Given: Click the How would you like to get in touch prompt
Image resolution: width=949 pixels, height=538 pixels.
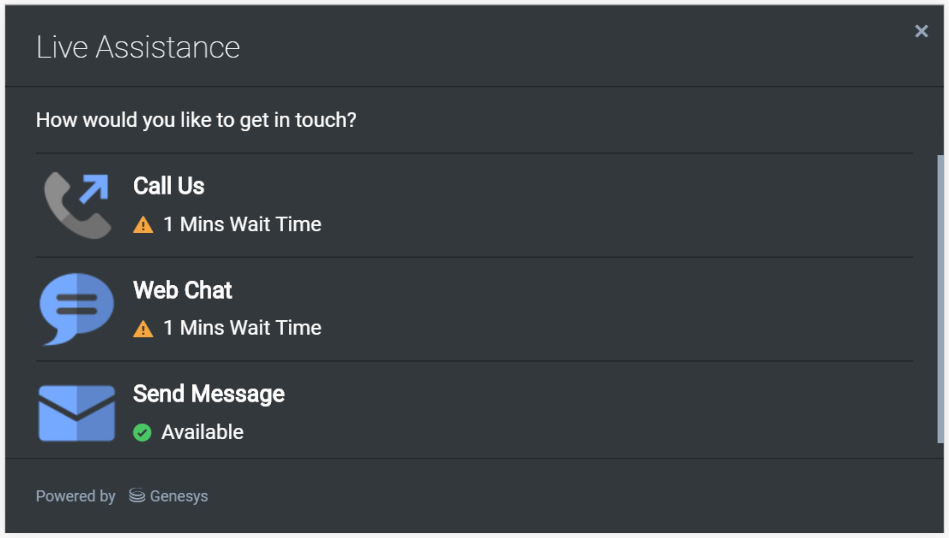Looking at the screenshot, I should pyautogui.click(x=196, y=120).
